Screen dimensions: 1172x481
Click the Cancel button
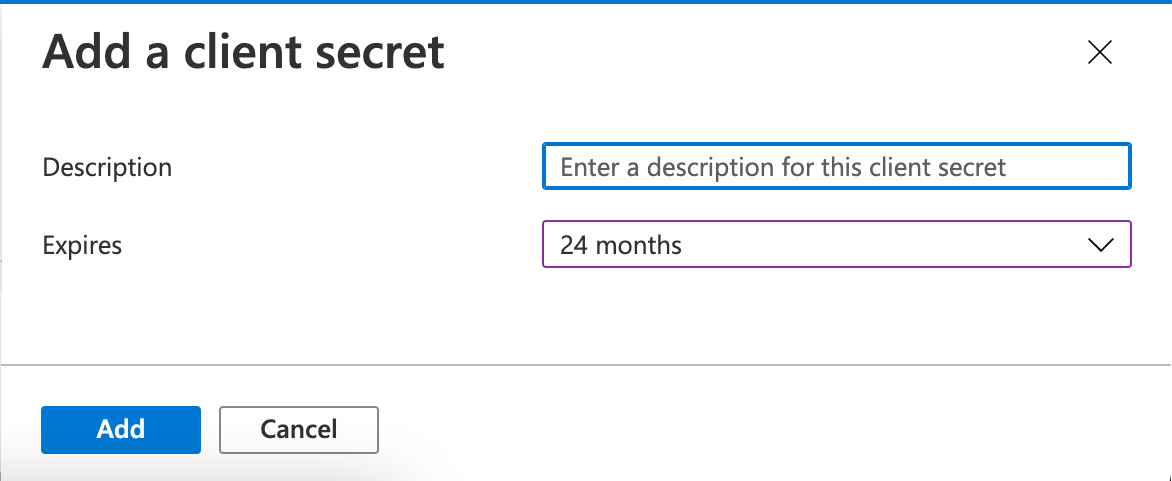coord(298,430)
